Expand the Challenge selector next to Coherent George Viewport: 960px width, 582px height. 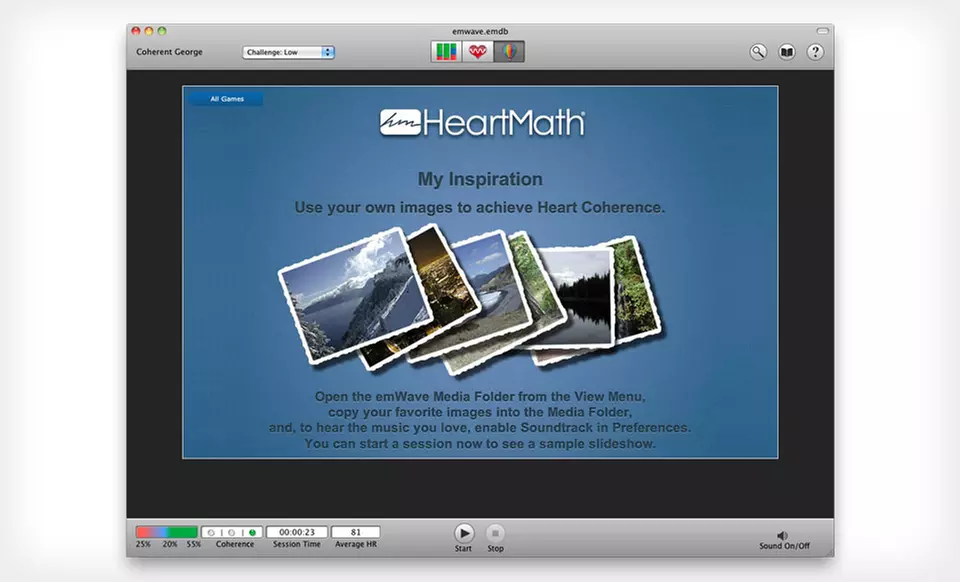coord(288,51)
